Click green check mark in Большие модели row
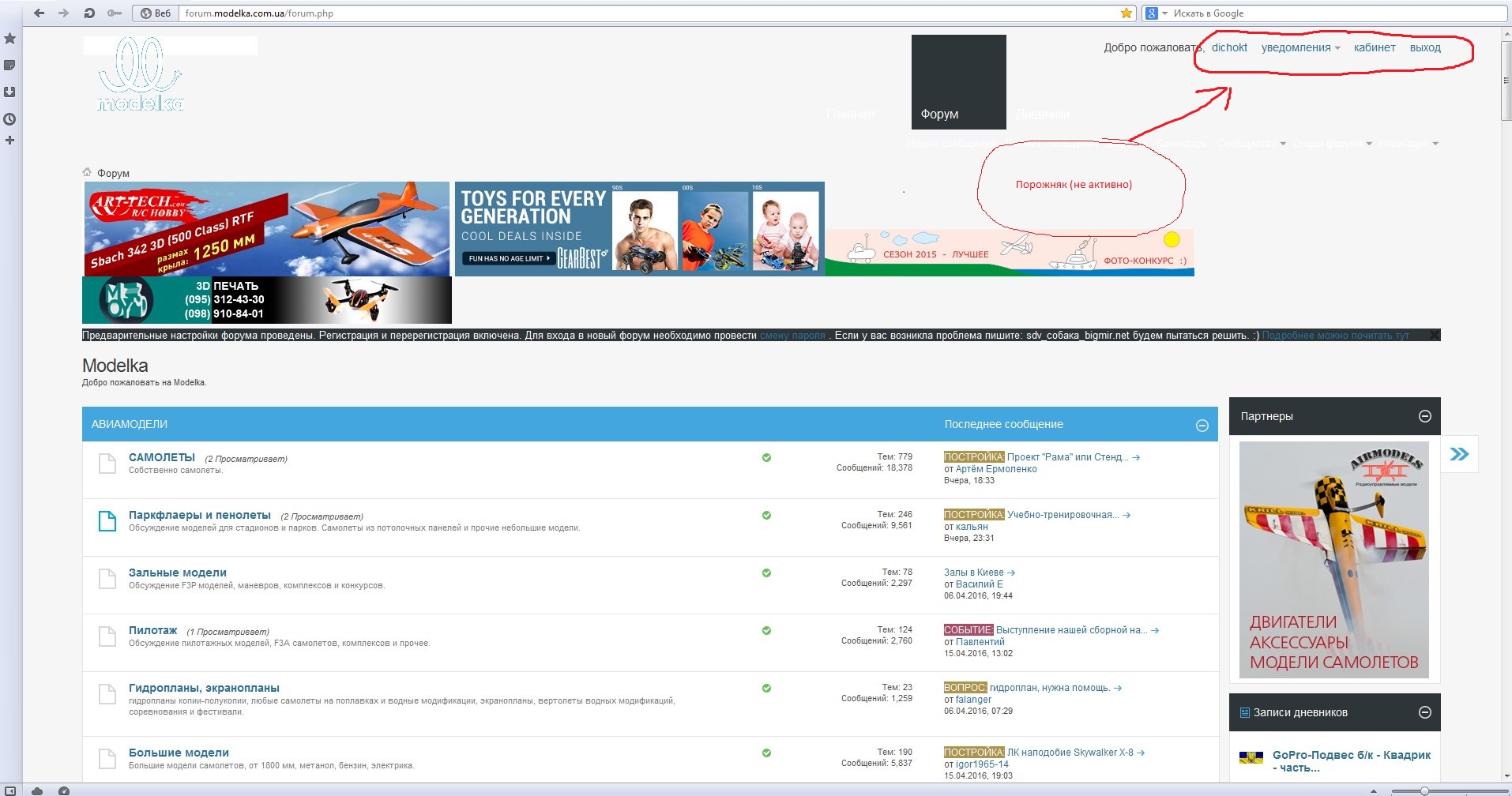 766,753
